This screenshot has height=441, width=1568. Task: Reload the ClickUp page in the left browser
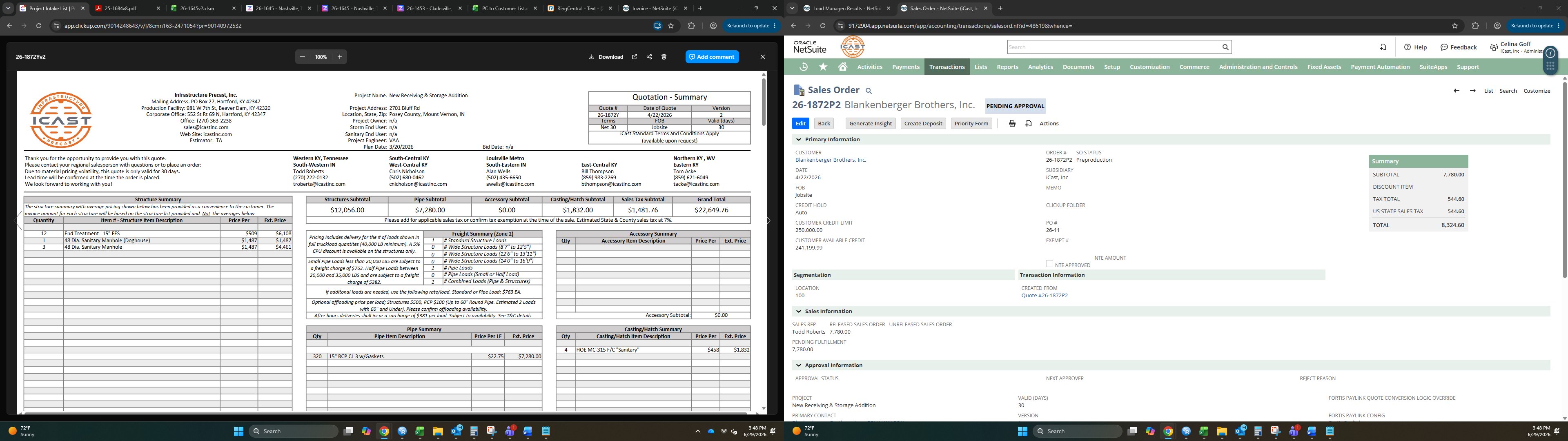tap(38, 26)
